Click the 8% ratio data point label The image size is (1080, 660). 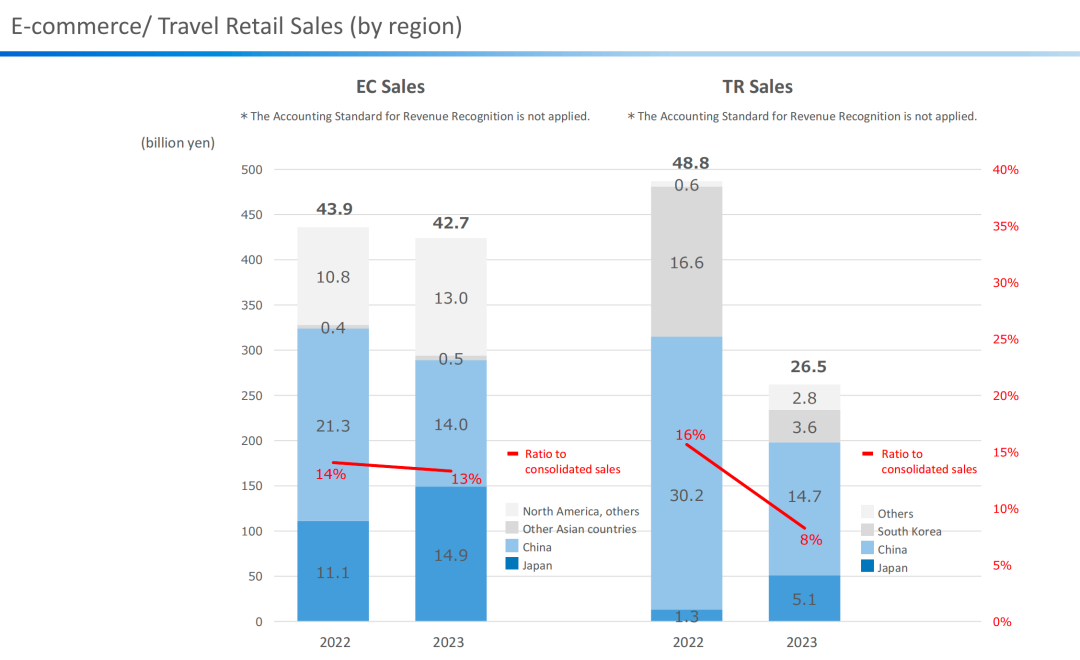(x=810, y=540)
